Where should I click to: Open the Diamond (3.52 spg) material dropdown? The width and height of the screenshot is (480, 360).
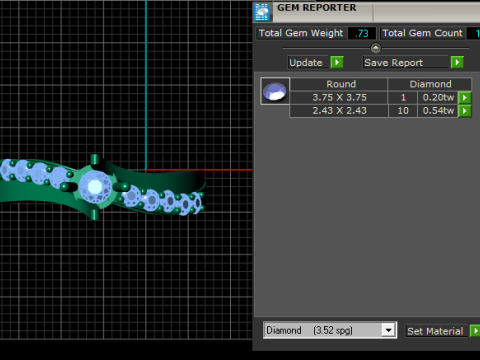388,330
